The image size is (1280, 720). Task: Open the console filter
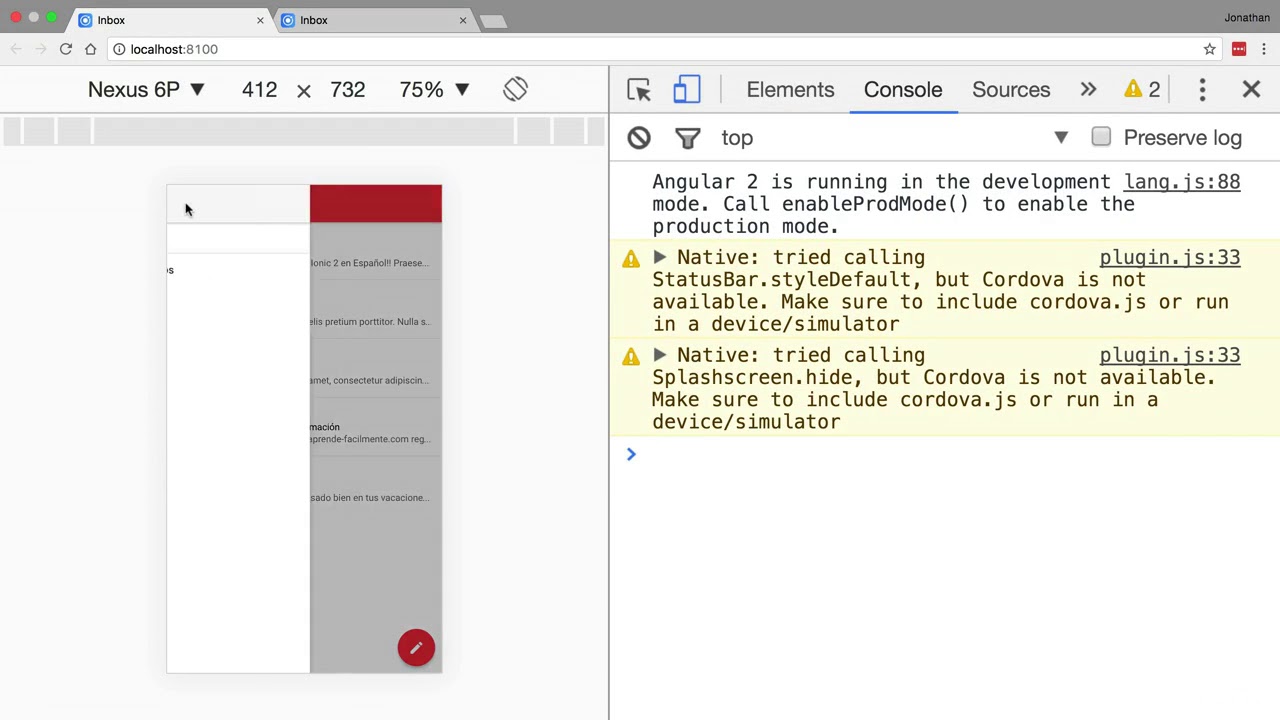click(687, 138)
